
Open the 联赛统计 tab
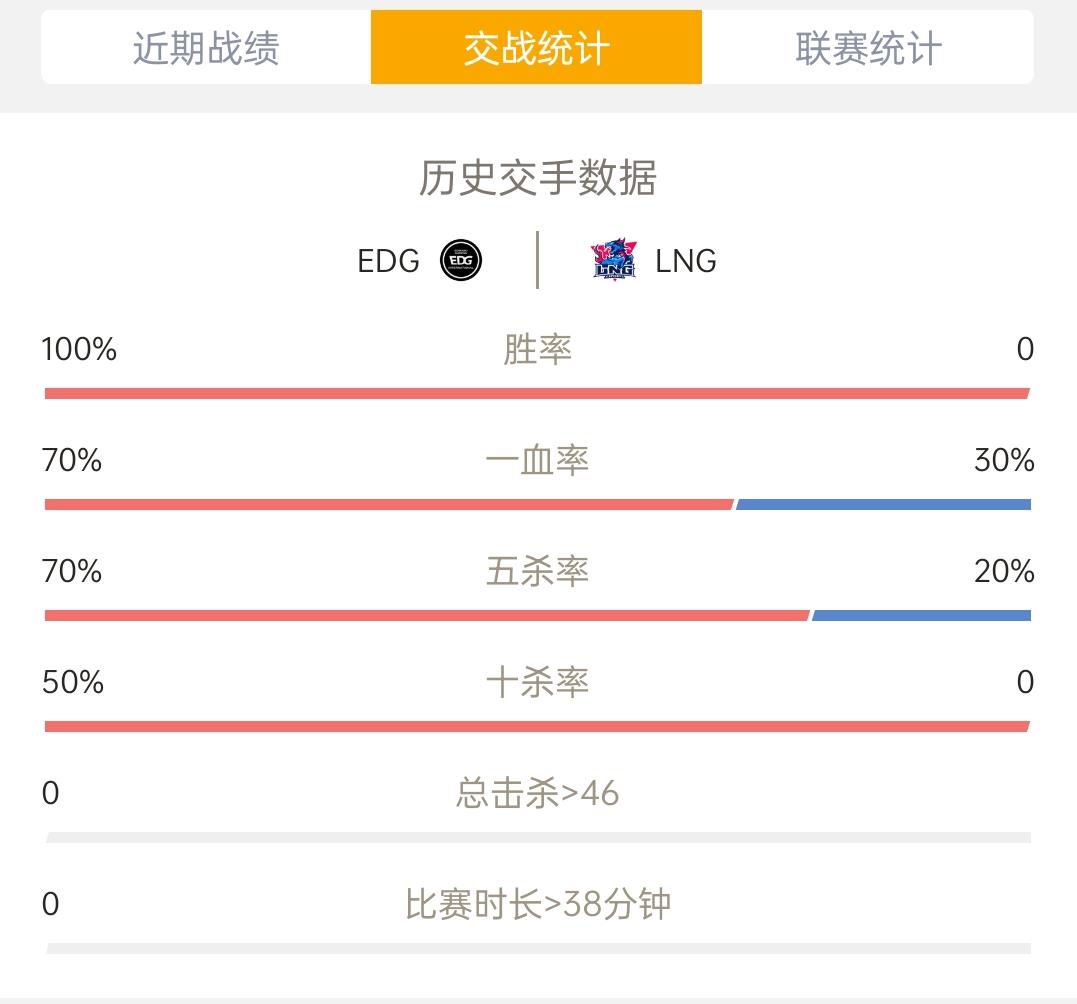click(x=868, y=47)
